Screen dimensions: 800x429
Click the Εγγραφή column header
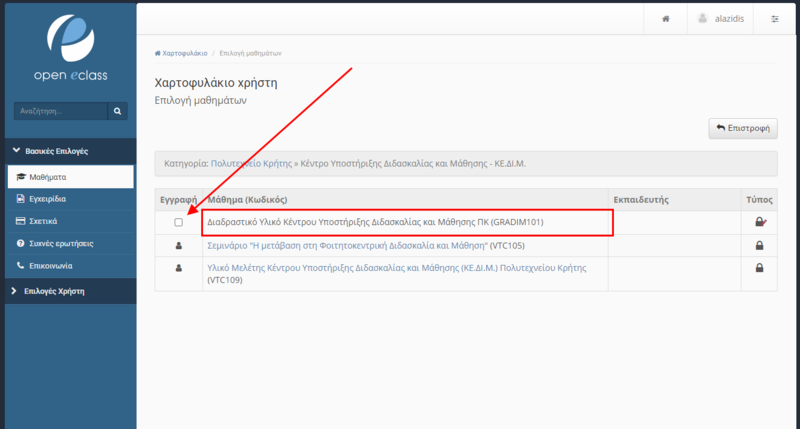179,199
